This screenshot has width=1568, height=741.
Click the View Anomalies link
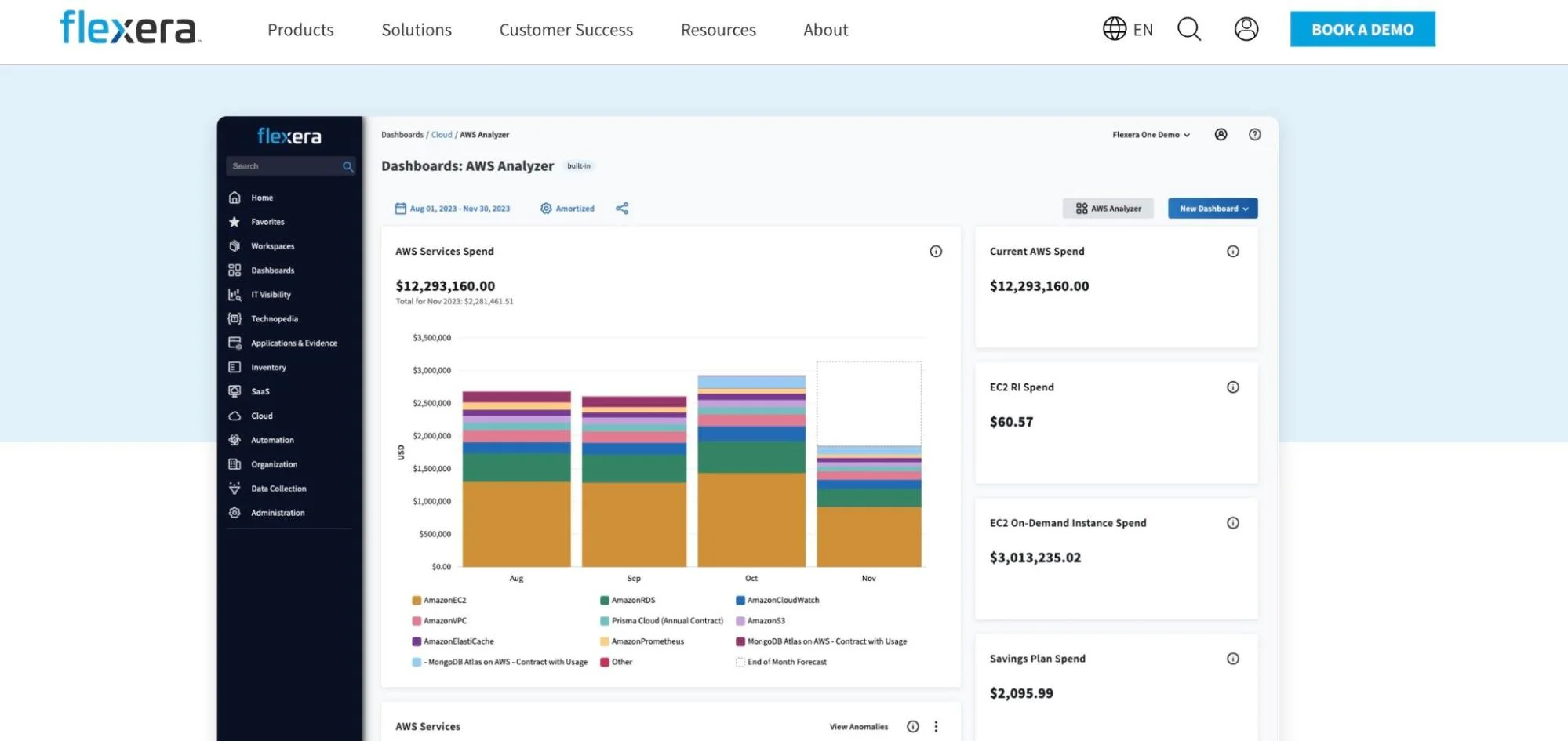click(859, 727)
